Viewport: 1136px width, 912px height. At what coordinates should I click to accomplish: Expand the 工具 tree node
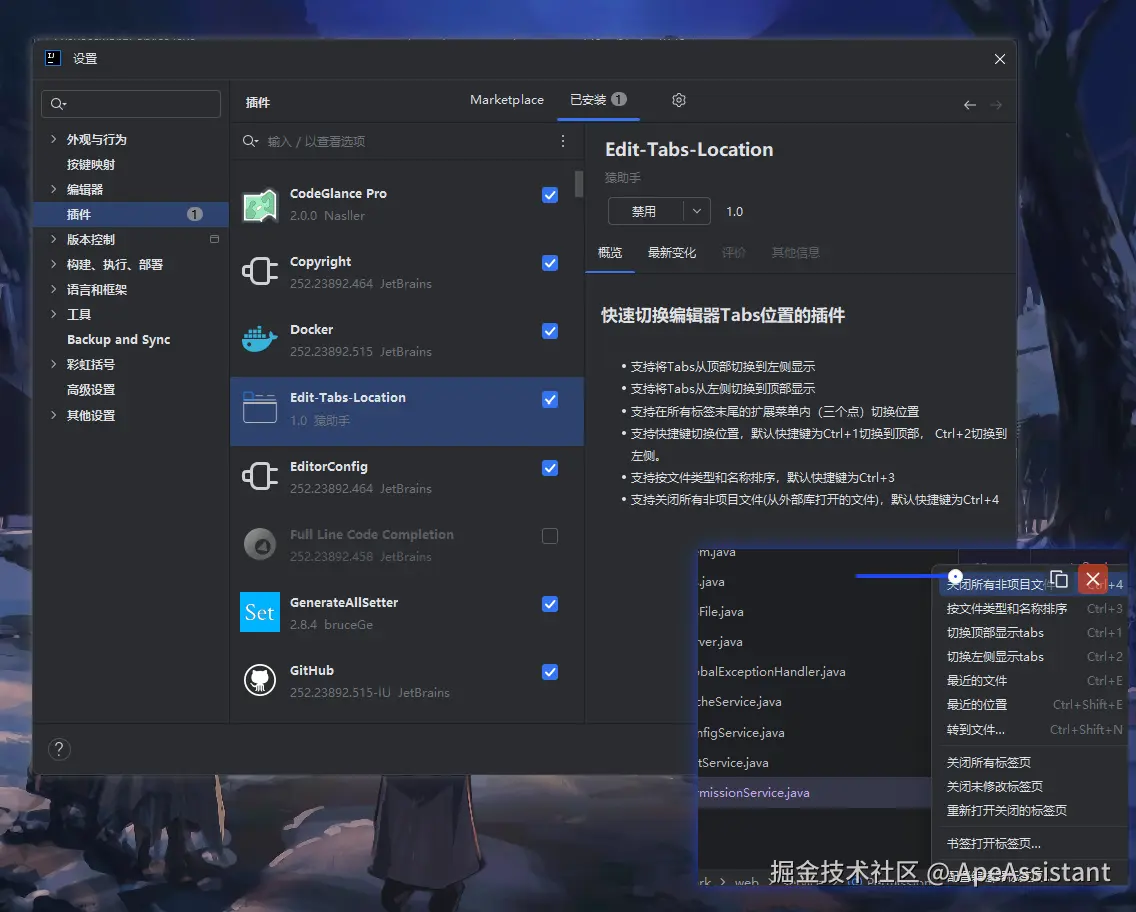point(54,314)
